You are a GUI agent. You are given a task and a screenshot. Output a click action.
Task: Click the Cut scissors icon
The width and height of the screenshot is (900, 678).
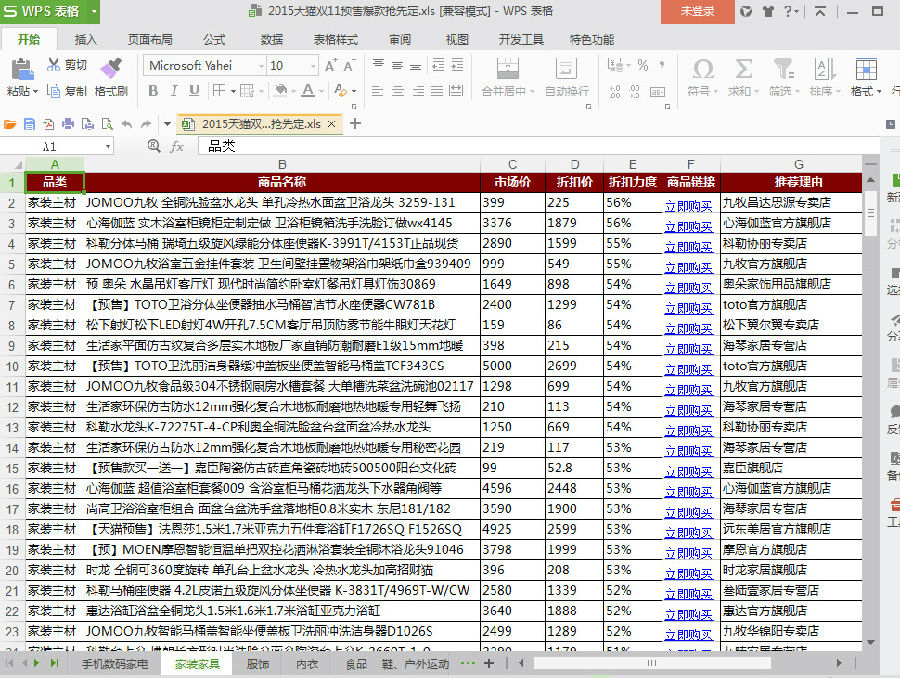click(53, 65)
